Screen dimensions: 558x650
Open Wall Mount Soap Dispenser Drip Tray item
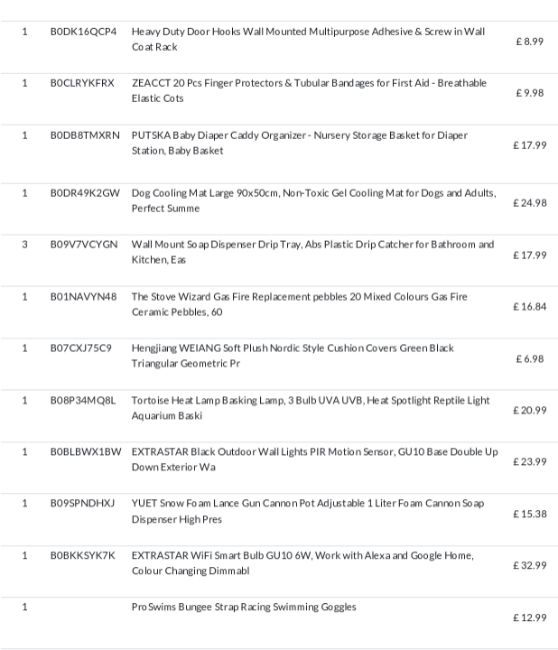click(313, 252)
